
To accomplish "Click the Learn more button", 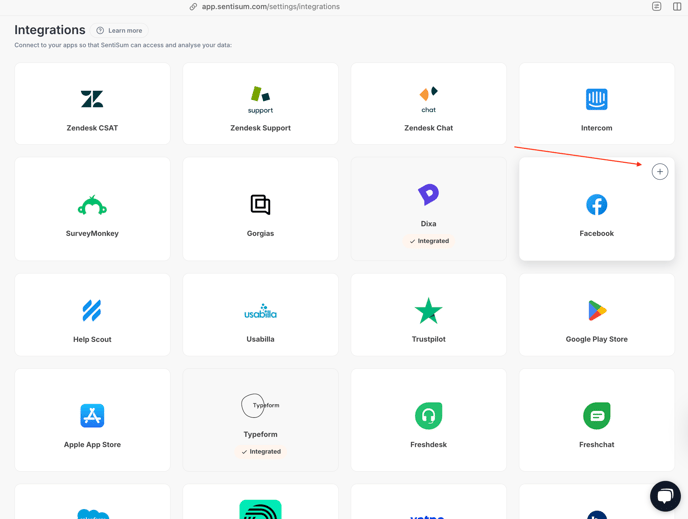I will pos(119,30).
